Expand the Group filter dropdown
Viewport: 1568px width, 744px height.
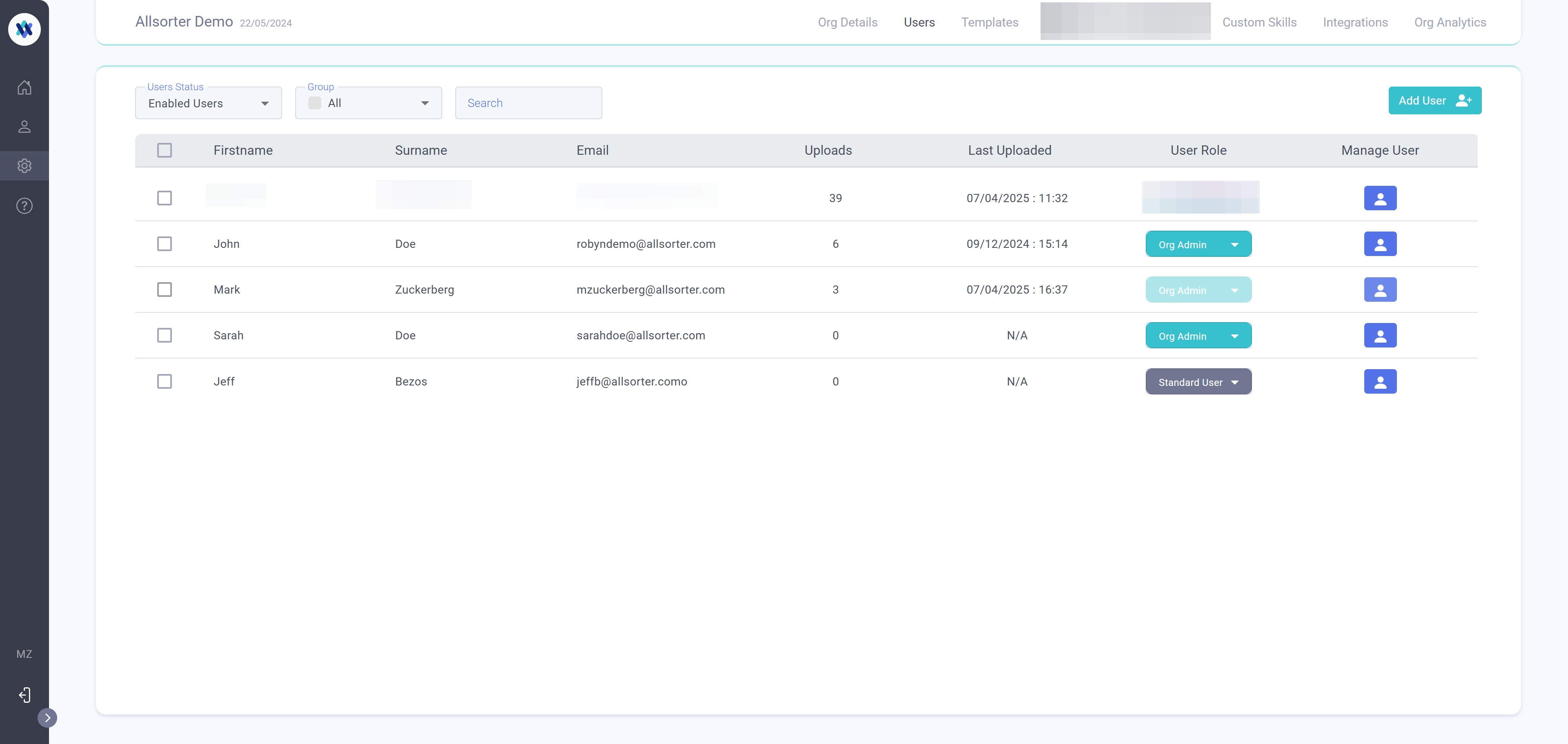(x=368, y=103)
